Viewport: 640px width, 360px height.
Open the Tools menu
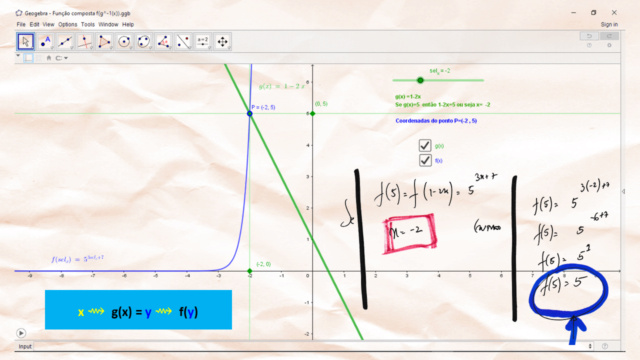click(x=87, y=24)
